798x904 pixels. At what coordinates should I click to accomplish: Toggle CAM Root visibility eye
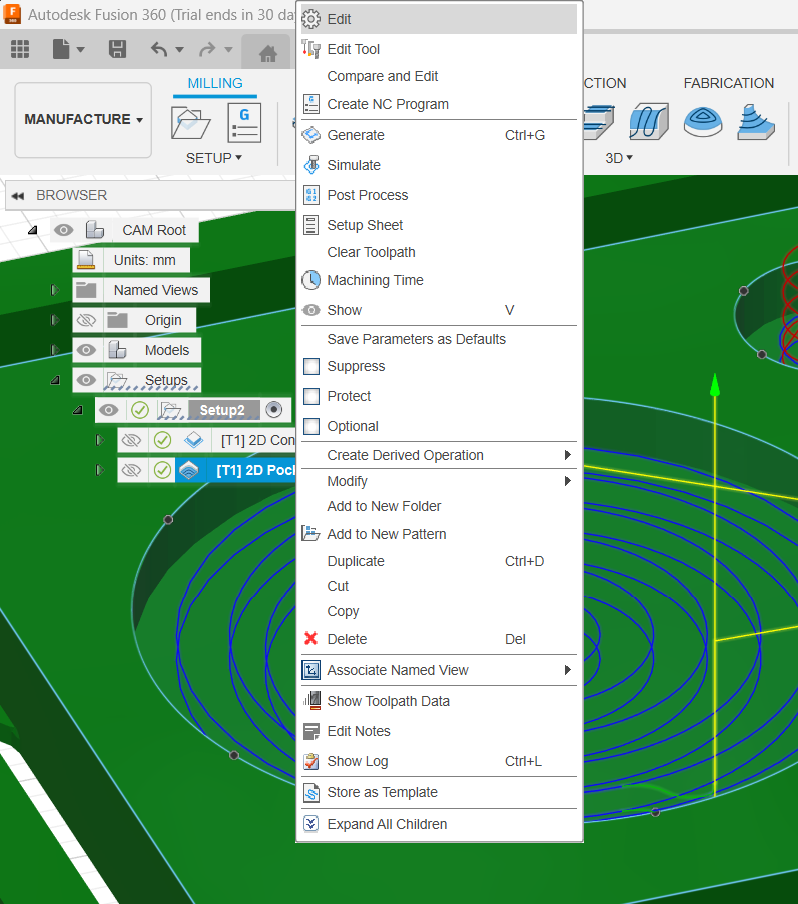[x=63, y=230]
